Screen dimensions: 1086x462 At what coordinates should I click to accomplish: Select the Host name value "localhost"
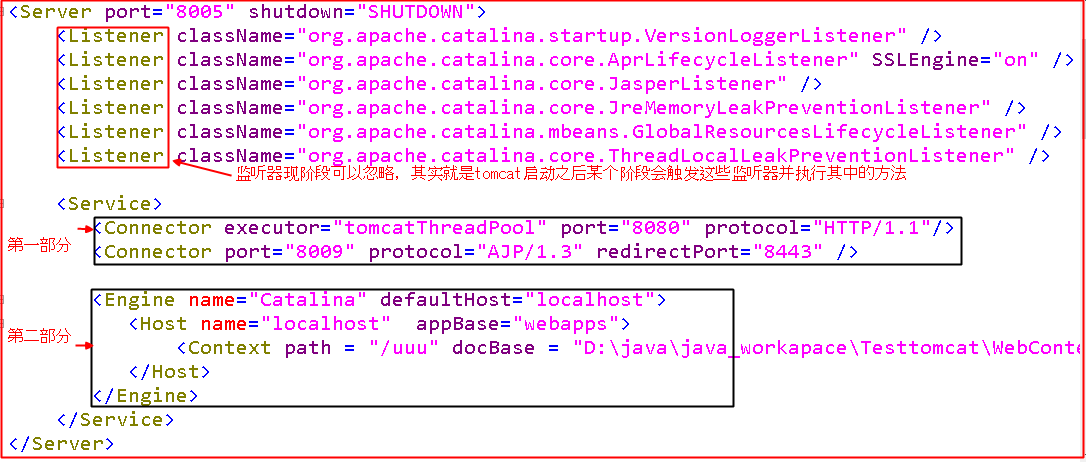click(x=326, y=324)
